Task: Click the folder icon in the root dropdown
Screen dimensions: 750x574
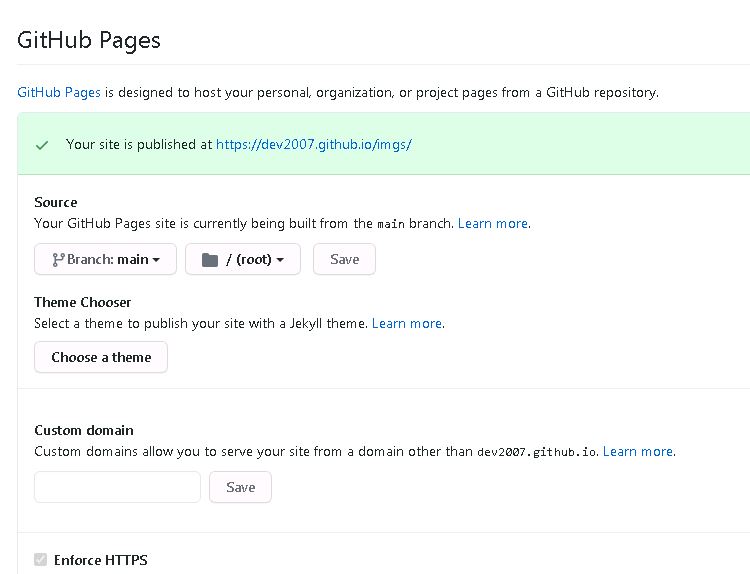Action: point(210,260)
